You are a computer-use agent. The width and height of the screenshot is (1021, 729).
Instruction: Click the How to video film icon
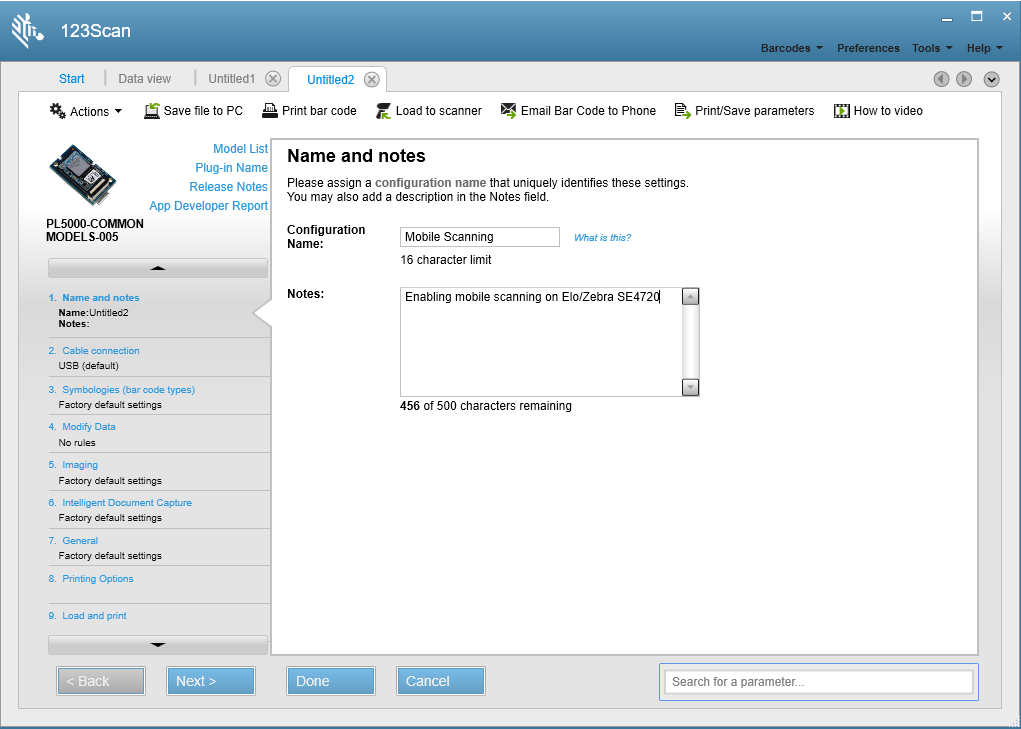(x=841, y=111)
